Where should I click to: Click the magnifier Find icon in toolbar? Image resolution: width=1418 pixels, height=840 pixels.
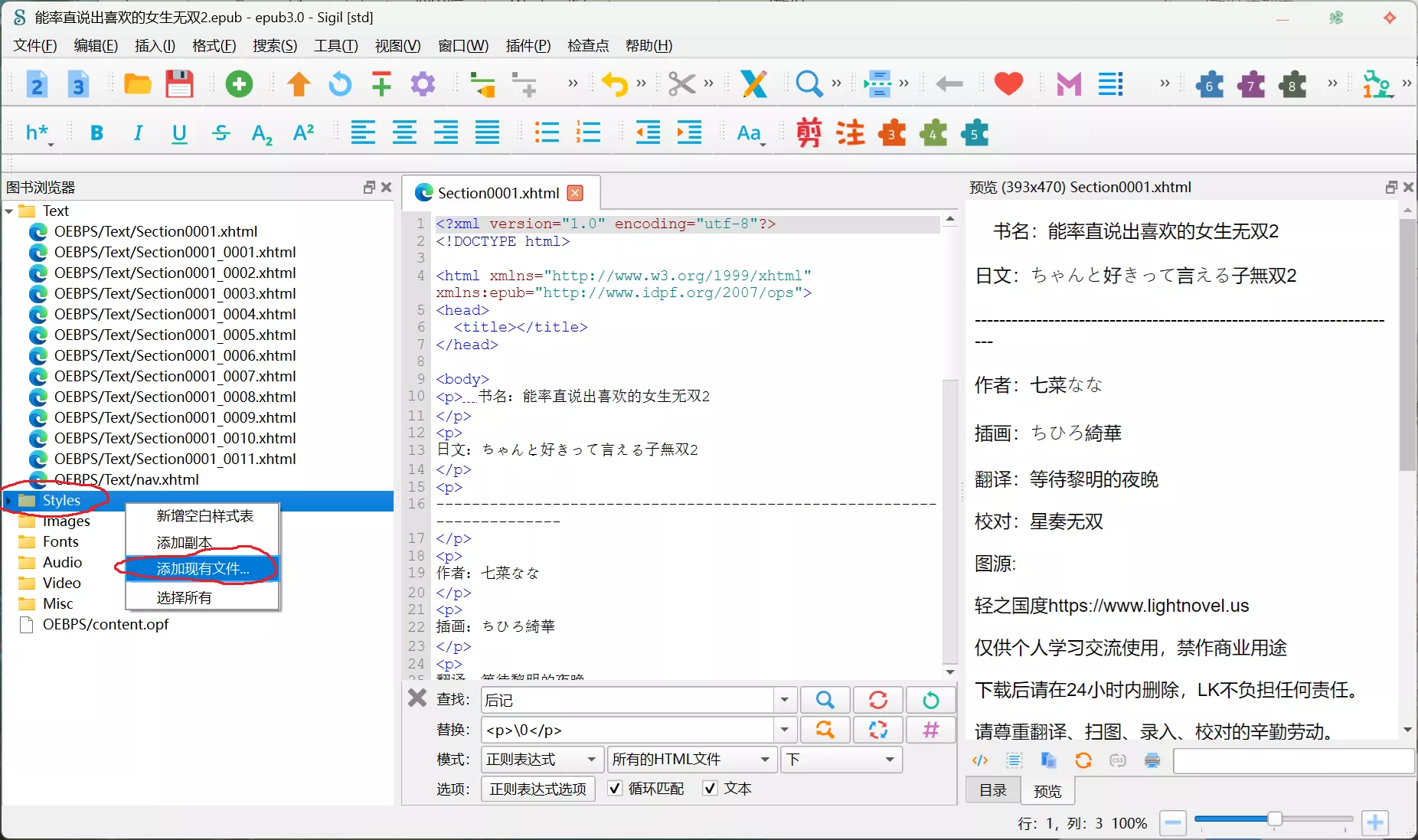point(809,84)
